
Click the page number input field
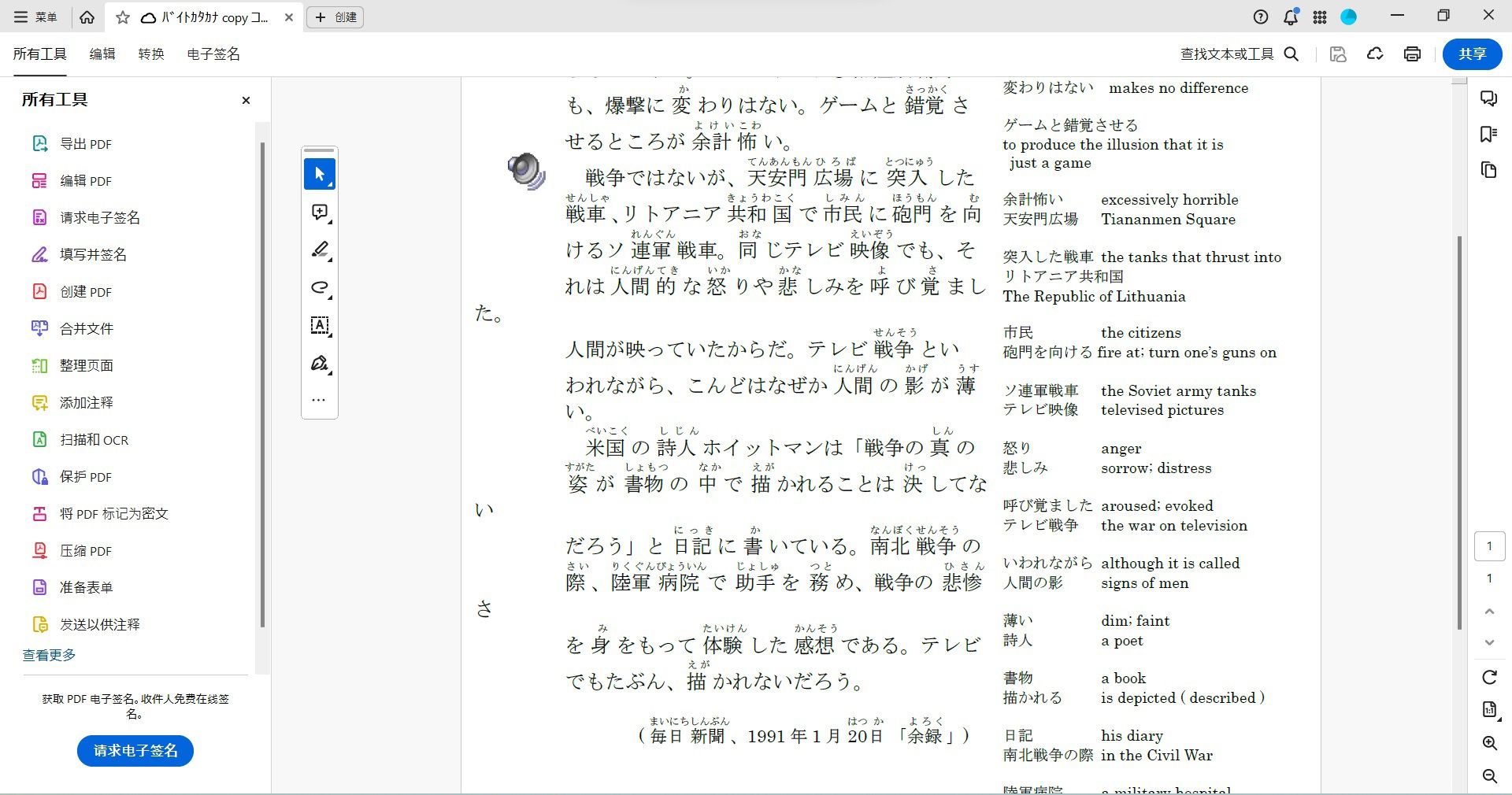(x=1487, y=545)
